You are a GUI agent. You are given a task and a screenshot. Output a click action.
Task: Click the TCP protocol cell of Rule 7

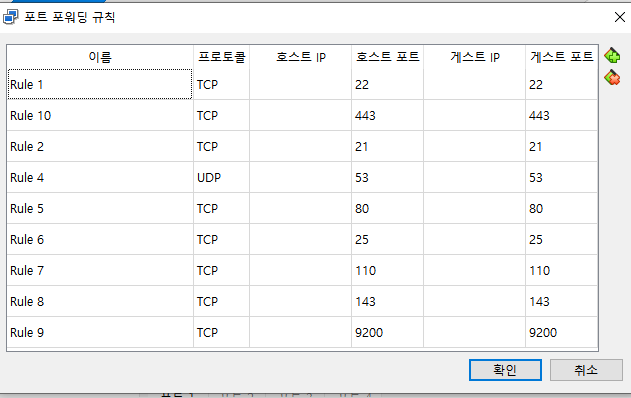(221, 270)
